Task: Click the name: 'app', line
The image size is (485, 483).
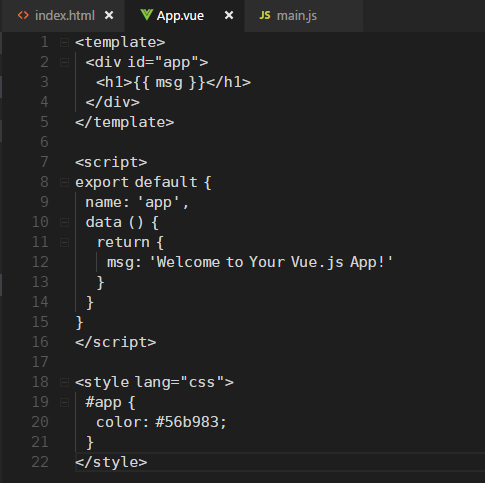Action: click(137, 202)
